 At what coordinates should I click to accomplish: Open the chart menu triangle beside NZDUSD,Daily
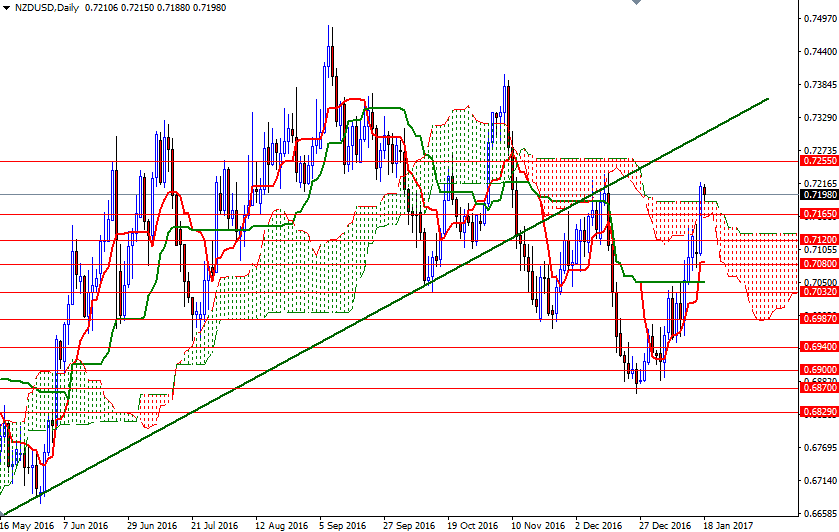(x=5, y=8)
